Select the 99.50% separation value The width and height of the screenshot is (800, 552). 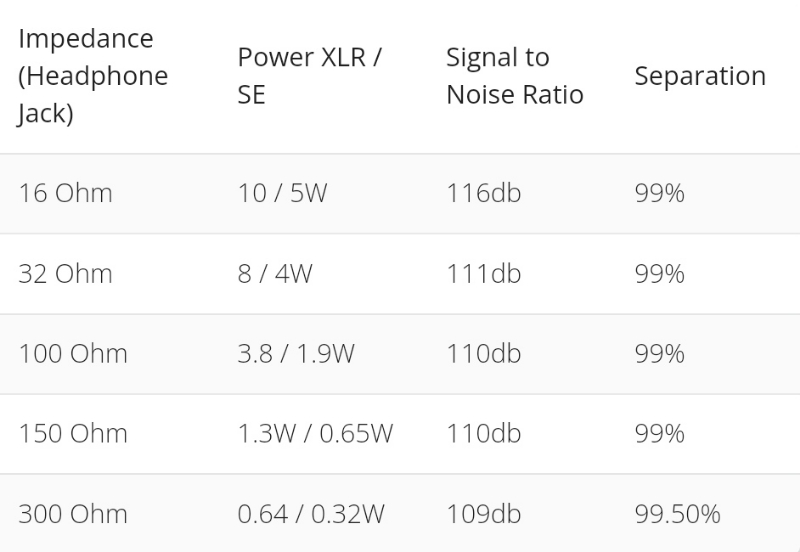pos(677,514)
